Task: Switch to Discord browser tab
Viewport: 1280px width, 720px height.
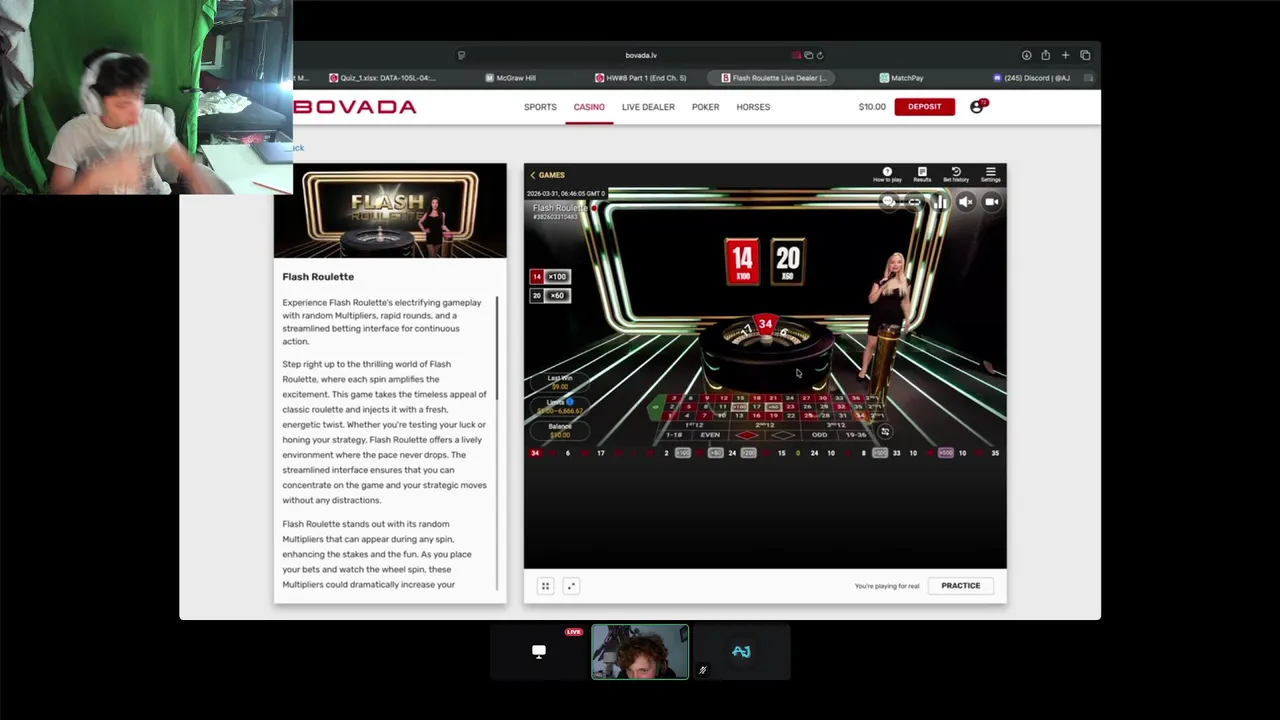Action: coord(1032,78)
